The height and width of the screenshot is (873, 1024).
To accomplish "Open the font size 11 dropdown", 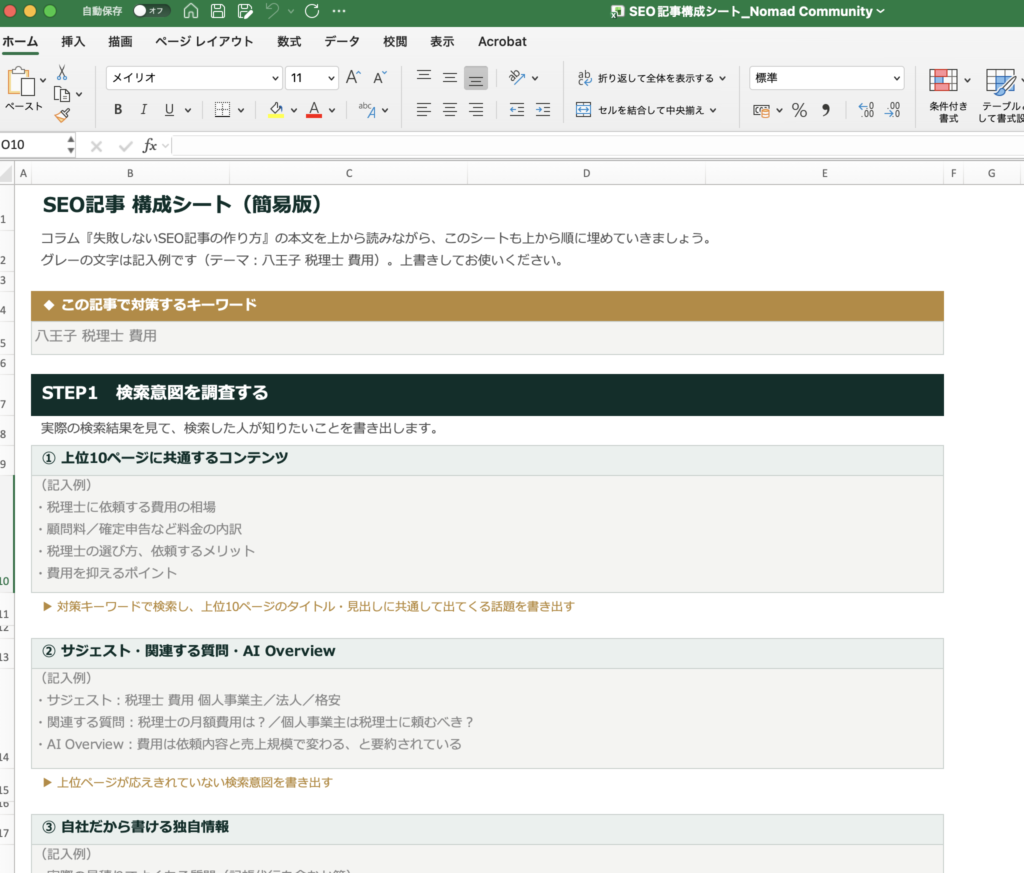I will (331, 78).
